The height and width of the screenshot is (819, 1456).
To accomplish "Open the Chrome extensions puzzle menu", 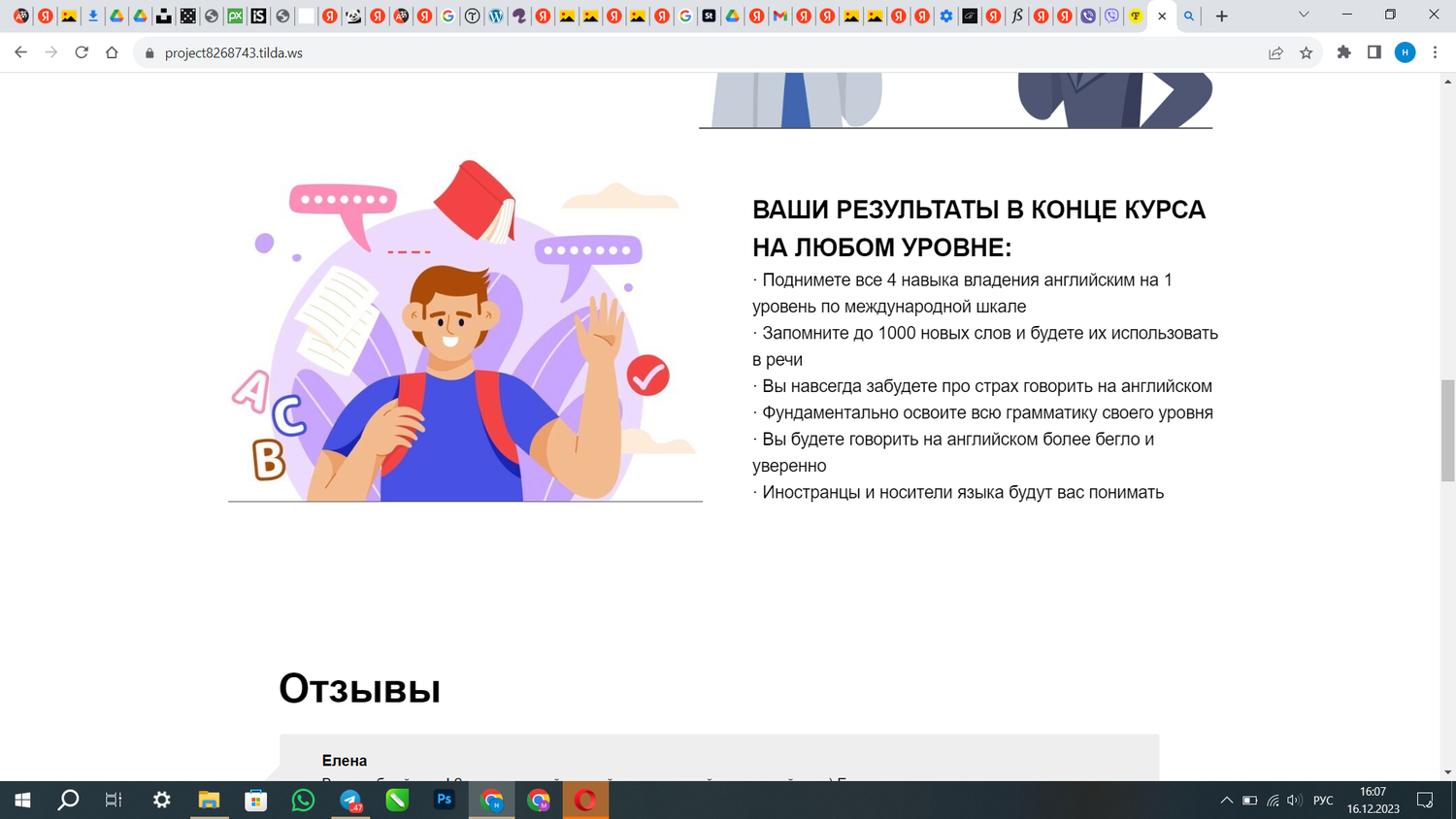I will (x=1343, y=52).
